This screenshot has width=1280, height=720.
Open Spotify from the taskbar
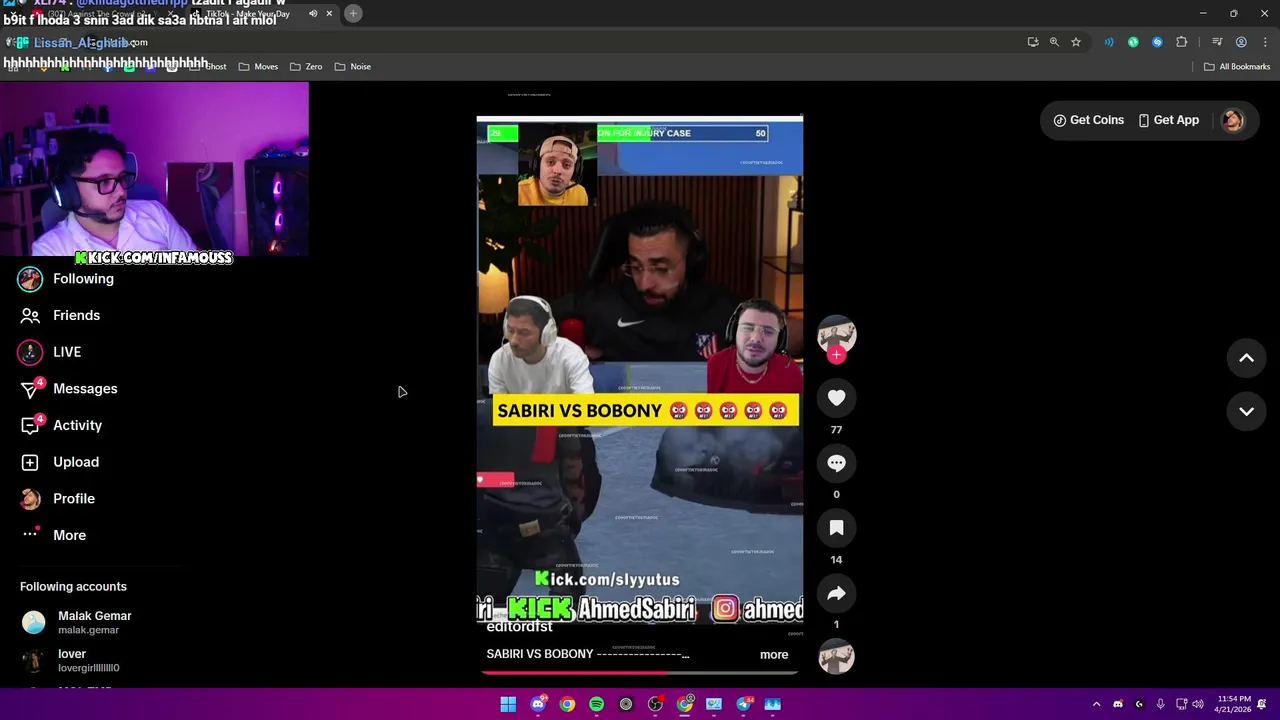click(596, 704)
